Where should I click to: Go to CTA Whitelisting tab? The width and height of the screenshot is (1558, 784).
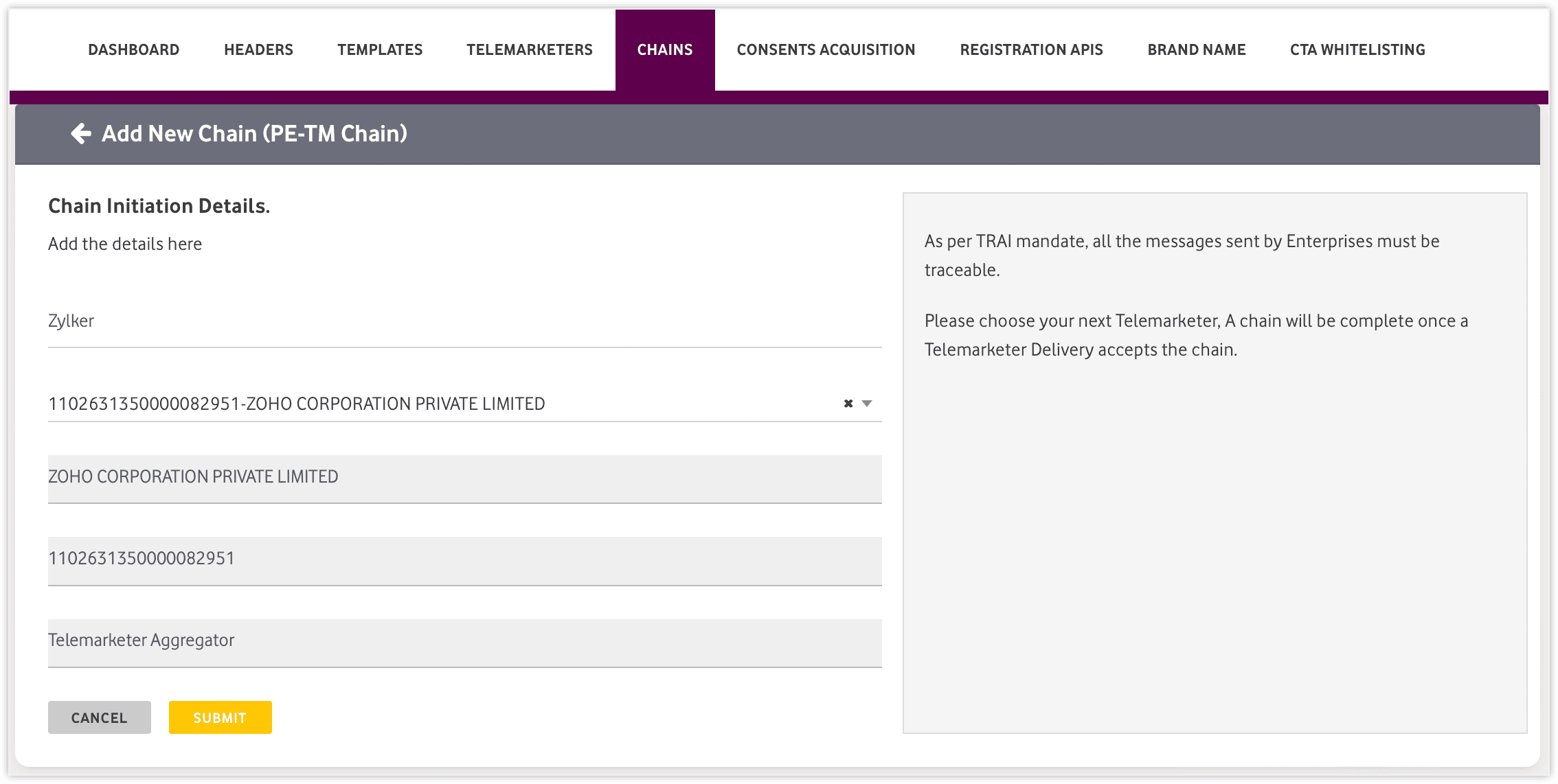point(1357,49)
